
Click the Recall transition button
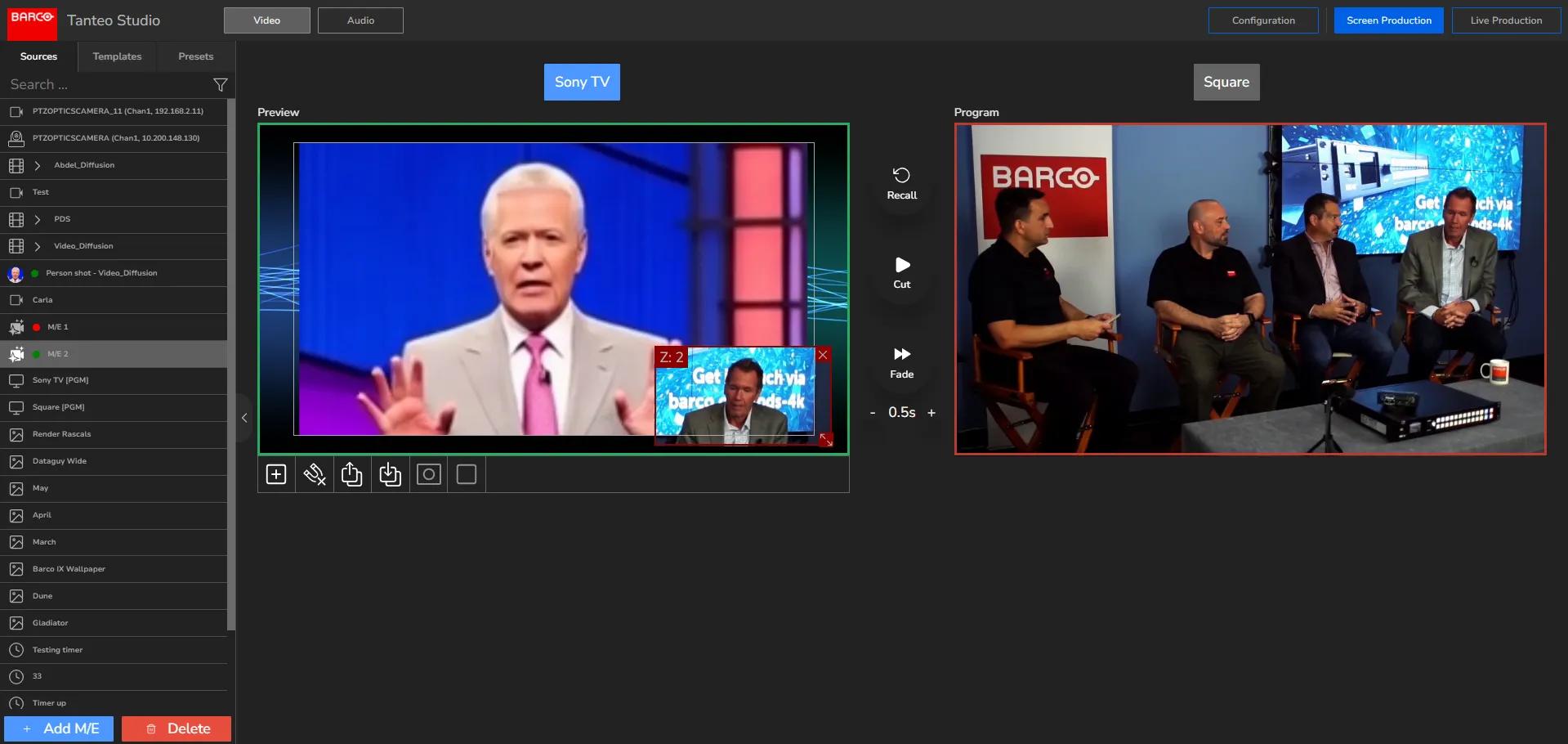click(902, 184)
